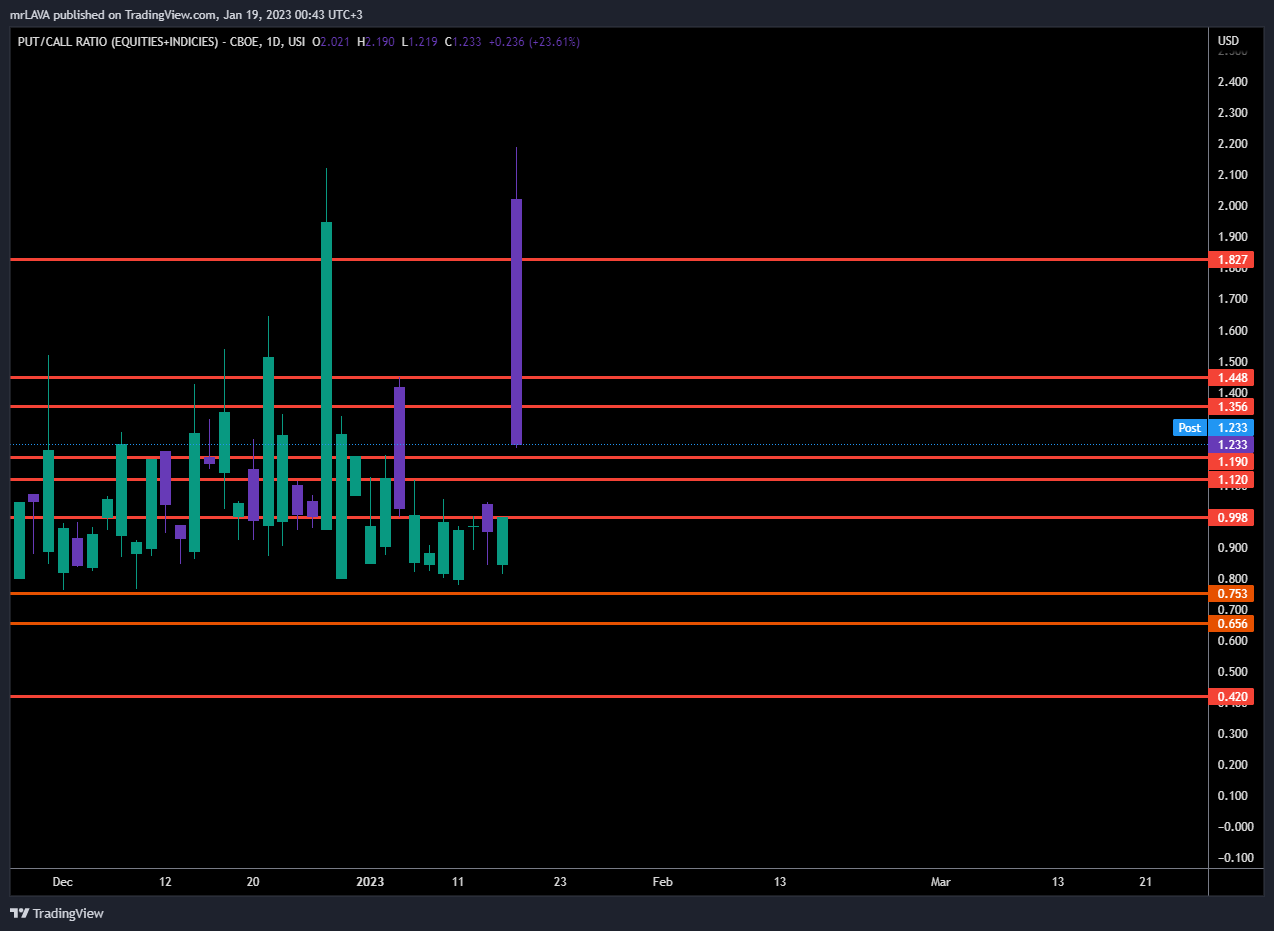
Task: Click the tall purple latest candle
Action: [516, 321]
